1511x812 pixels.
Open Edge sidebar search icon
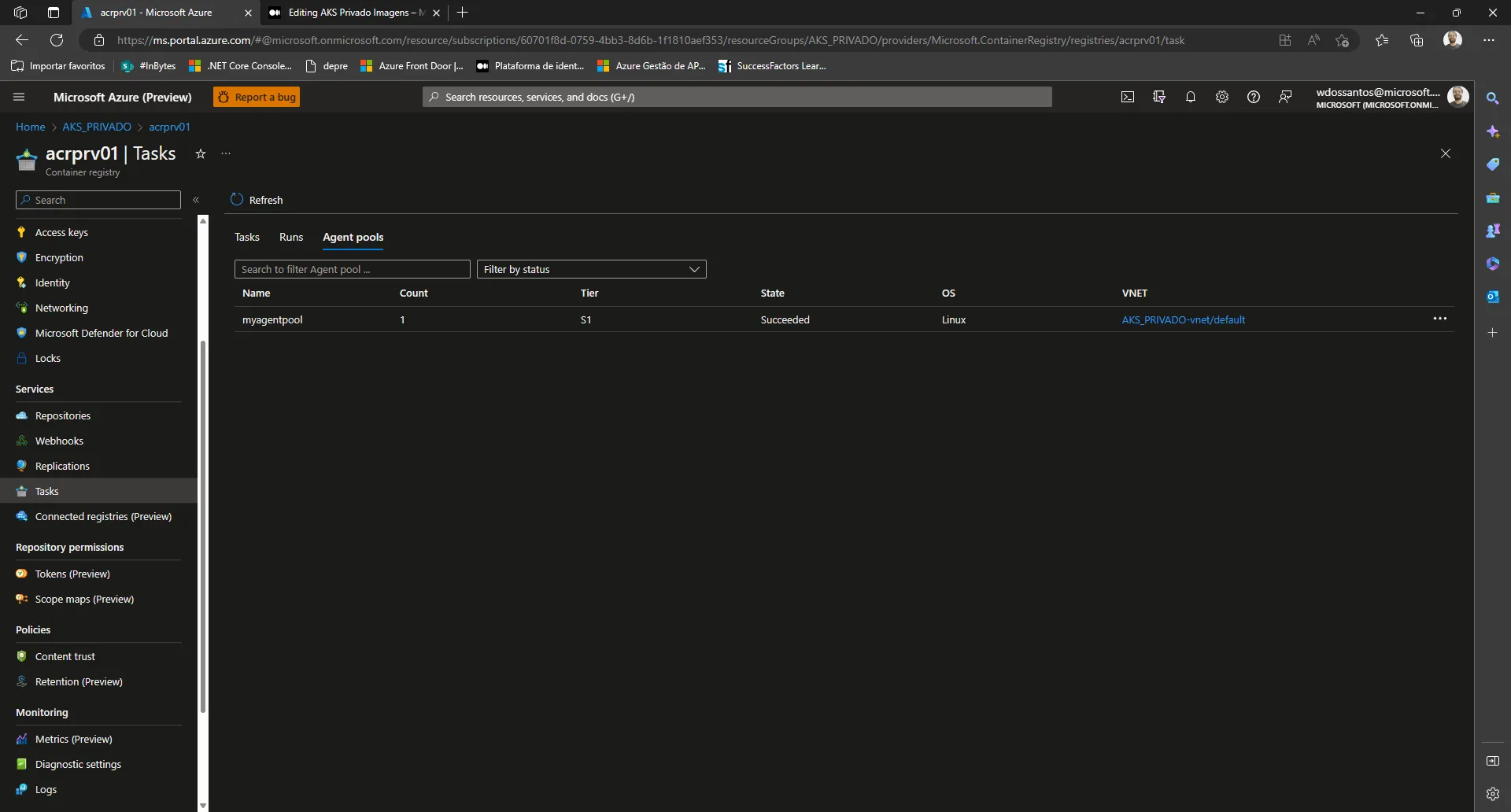point(1492,98)
